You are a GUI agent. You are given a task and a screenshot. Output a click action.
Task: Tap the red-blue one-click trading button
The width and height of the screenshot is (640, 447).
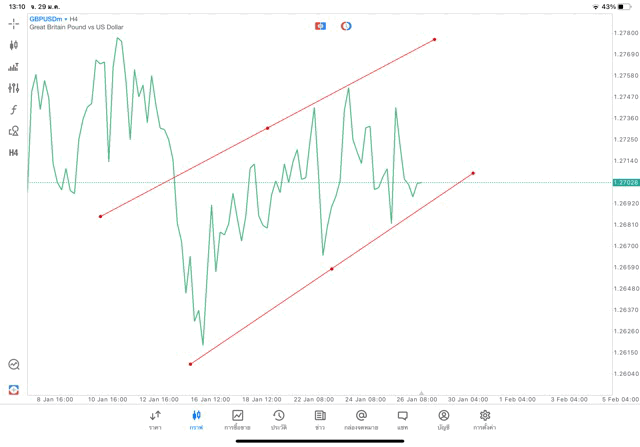(x=320, y=25)
